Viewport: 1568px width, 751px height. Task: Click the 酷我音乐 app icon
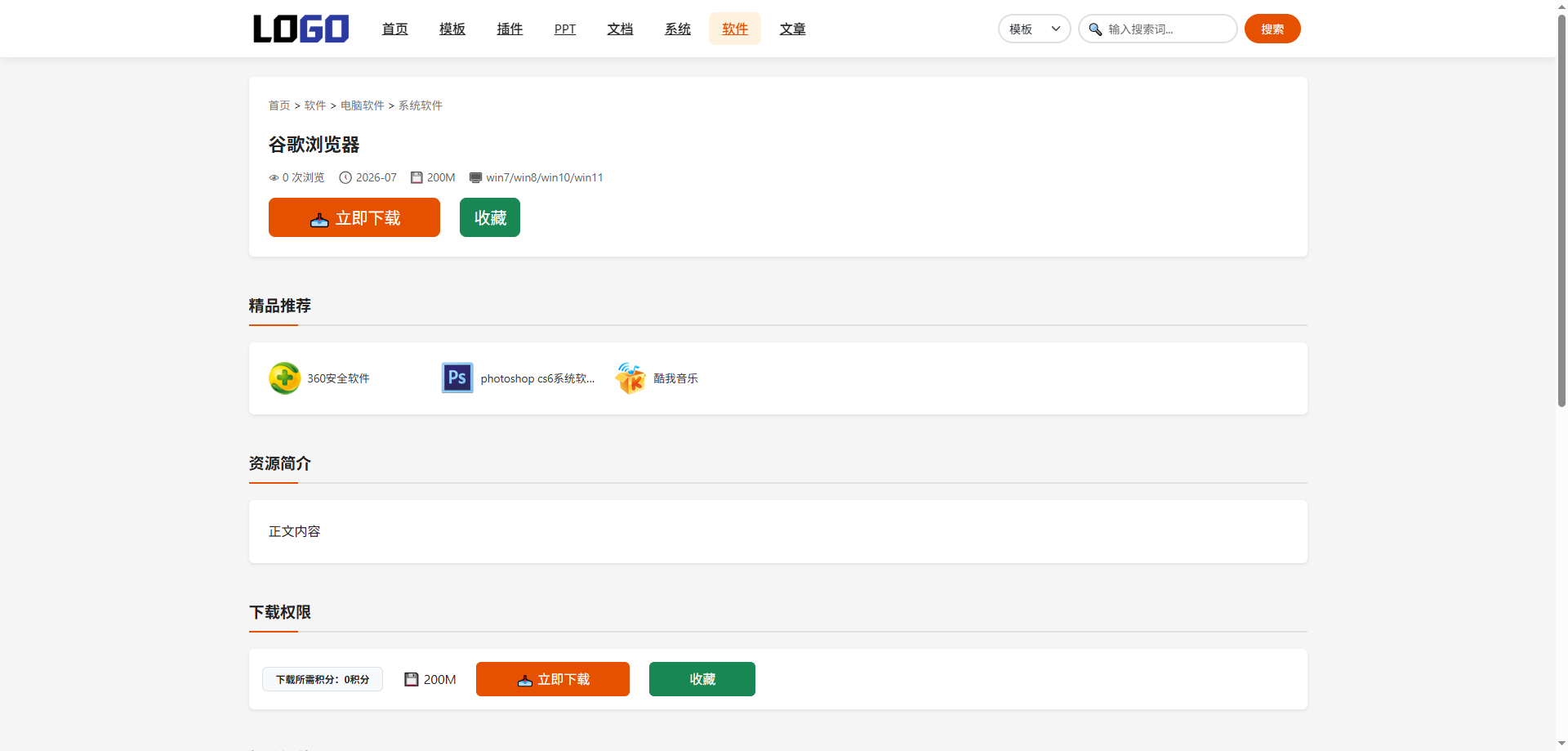pyautogui.click(x=630, y=378)
